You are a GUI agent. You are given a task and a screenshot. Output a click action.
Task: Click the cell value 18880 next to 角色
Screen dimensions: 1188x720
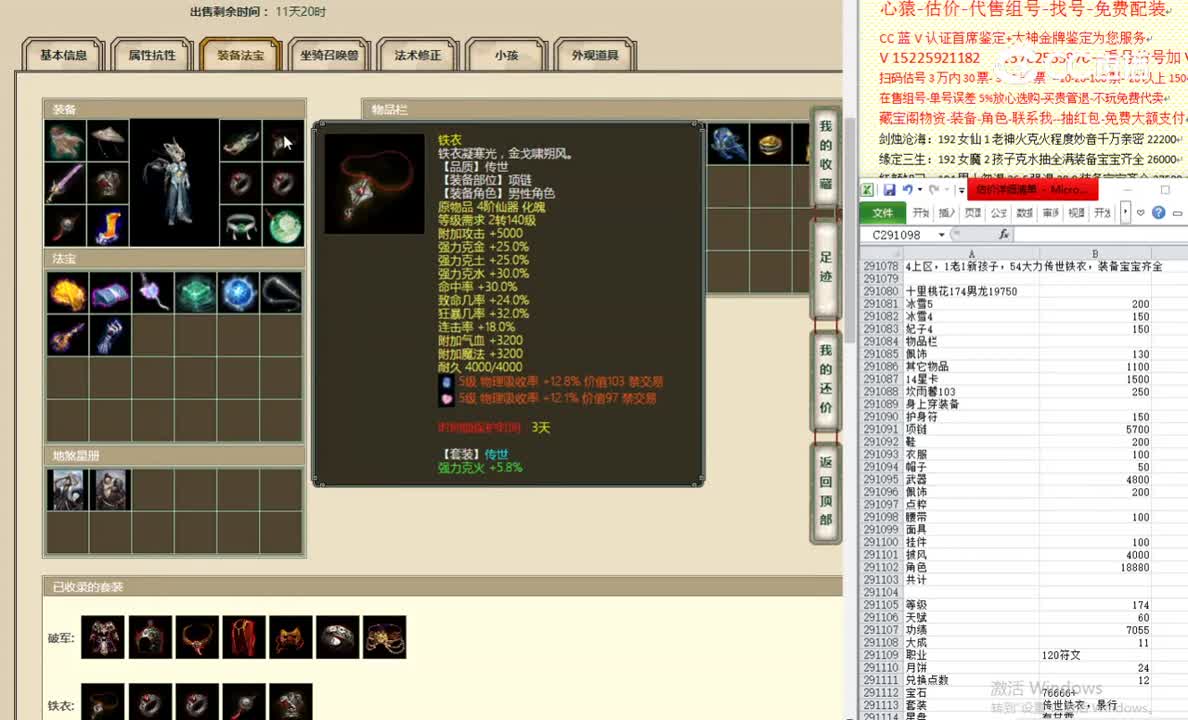click(x=1096, y=567)
